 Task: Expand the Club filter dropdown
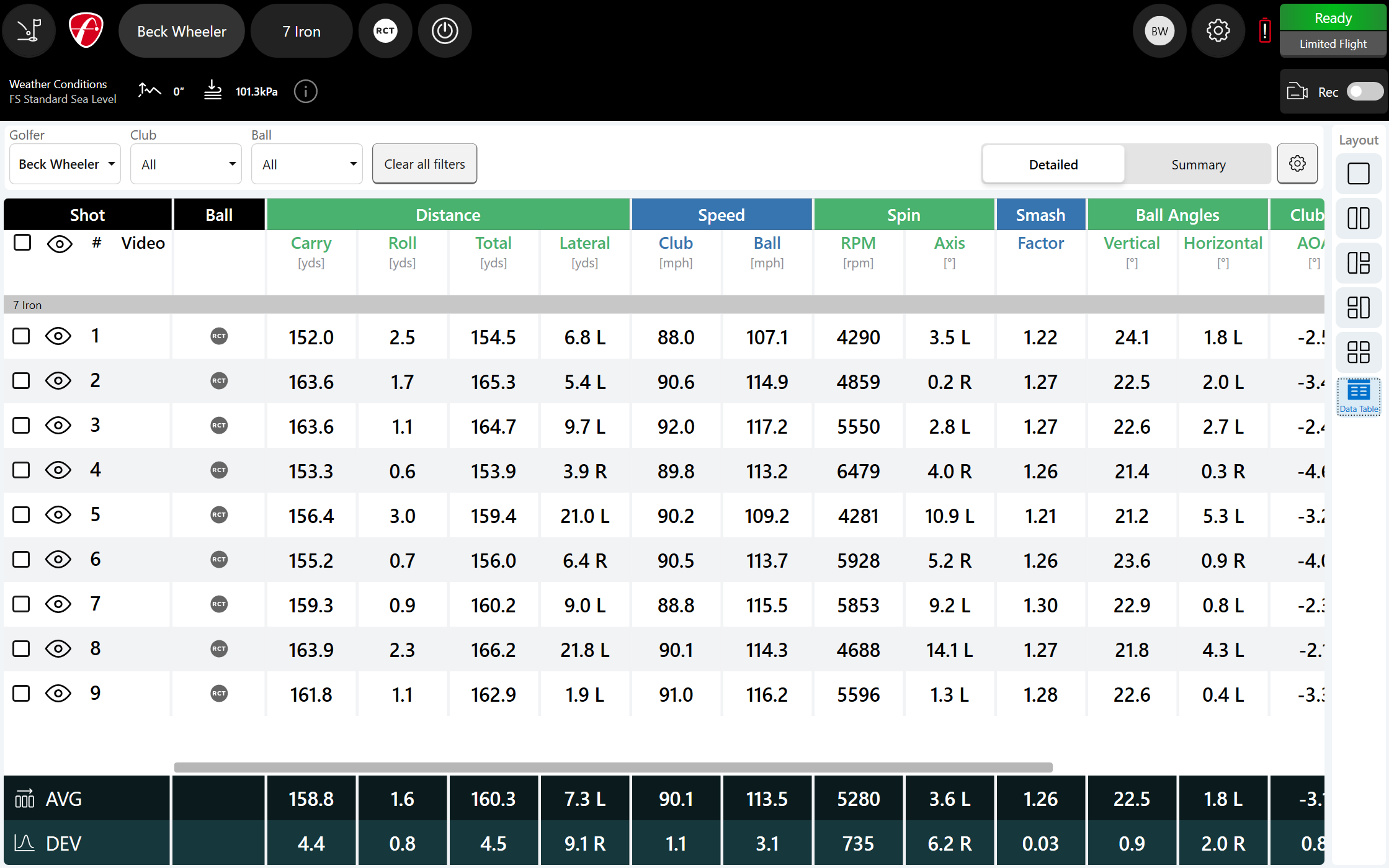pyautogui.click(x=186, y=164)
